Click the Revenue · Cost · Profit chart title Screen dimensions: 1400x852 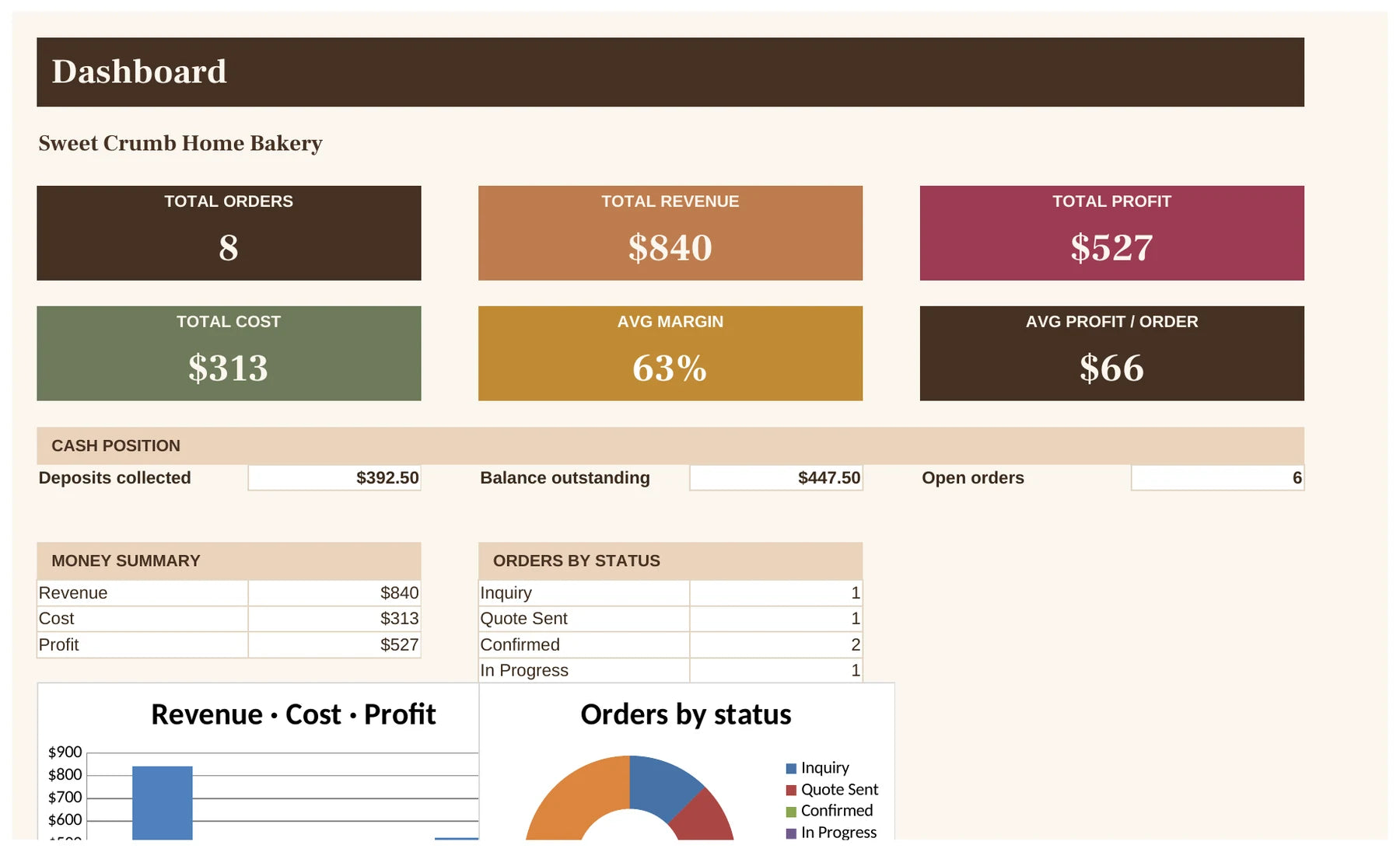(x=293, y=714)
